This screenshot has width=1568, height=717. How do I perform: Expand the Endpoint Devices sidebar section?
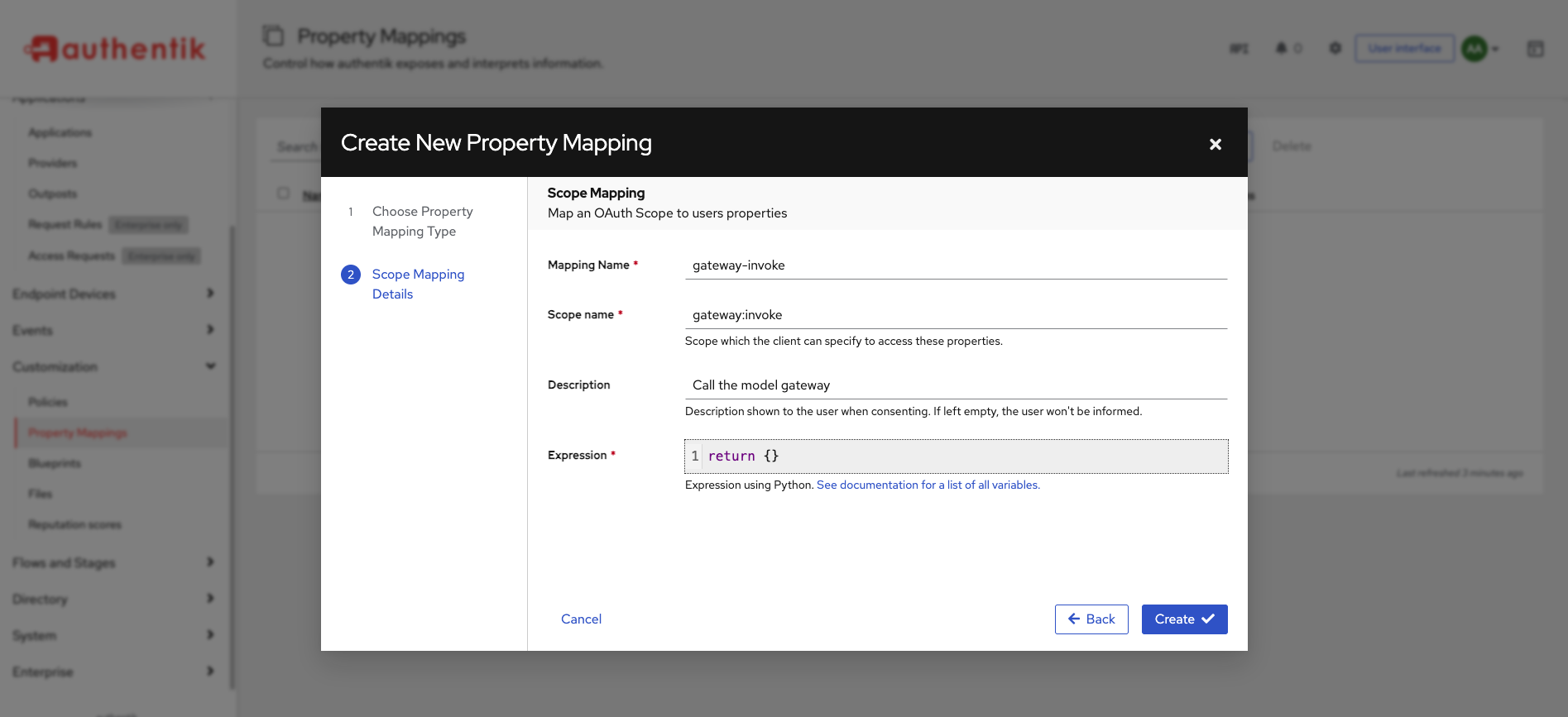[113, 294]
